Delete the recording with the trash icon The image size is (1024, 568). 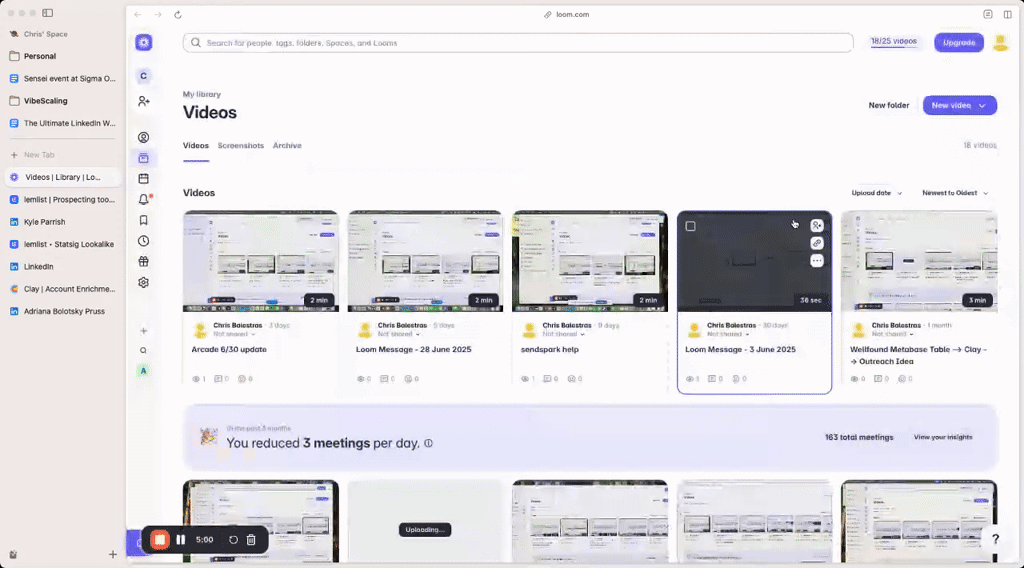tap(251, 540)
